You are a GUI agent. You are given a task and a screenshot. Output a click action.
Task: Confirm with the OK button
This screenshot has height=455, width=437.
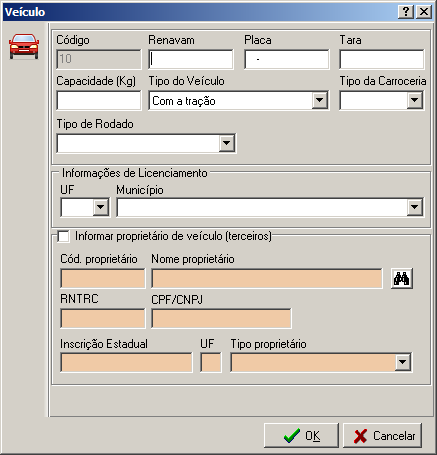(x=301, y=436)
